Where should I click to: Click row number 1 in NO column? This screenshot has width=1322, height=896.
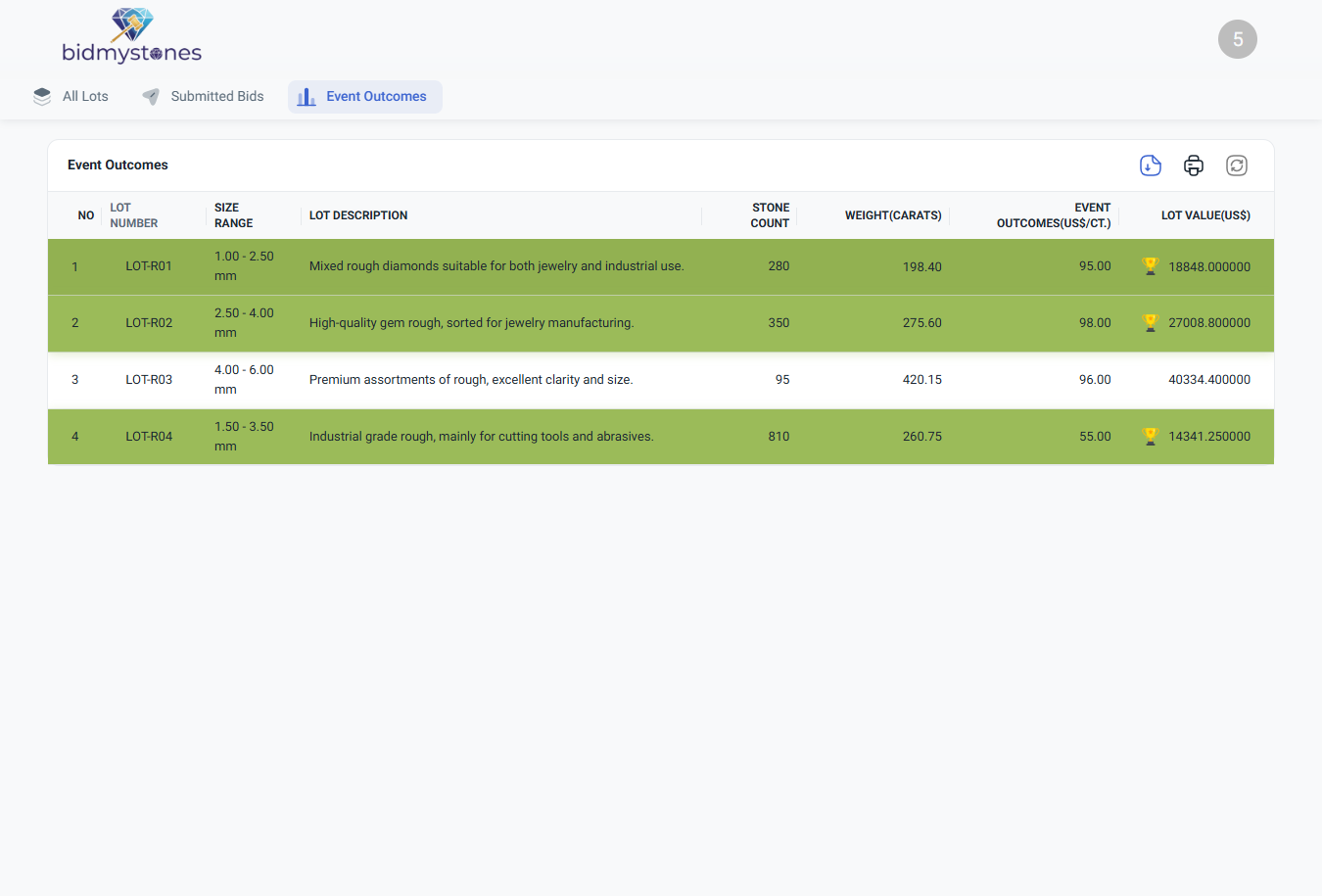(x=74, y=266)
